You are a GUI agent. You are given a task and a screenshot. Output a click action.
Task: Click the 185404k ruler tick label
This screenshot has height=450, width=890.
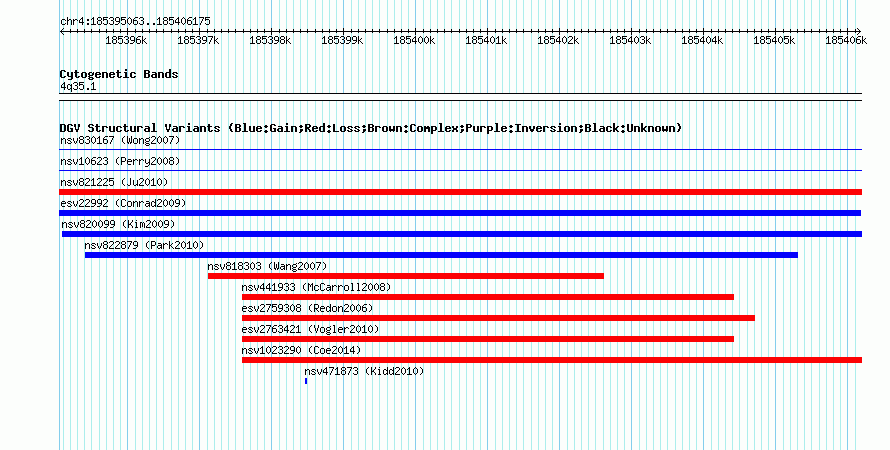(x=702, y=40)
